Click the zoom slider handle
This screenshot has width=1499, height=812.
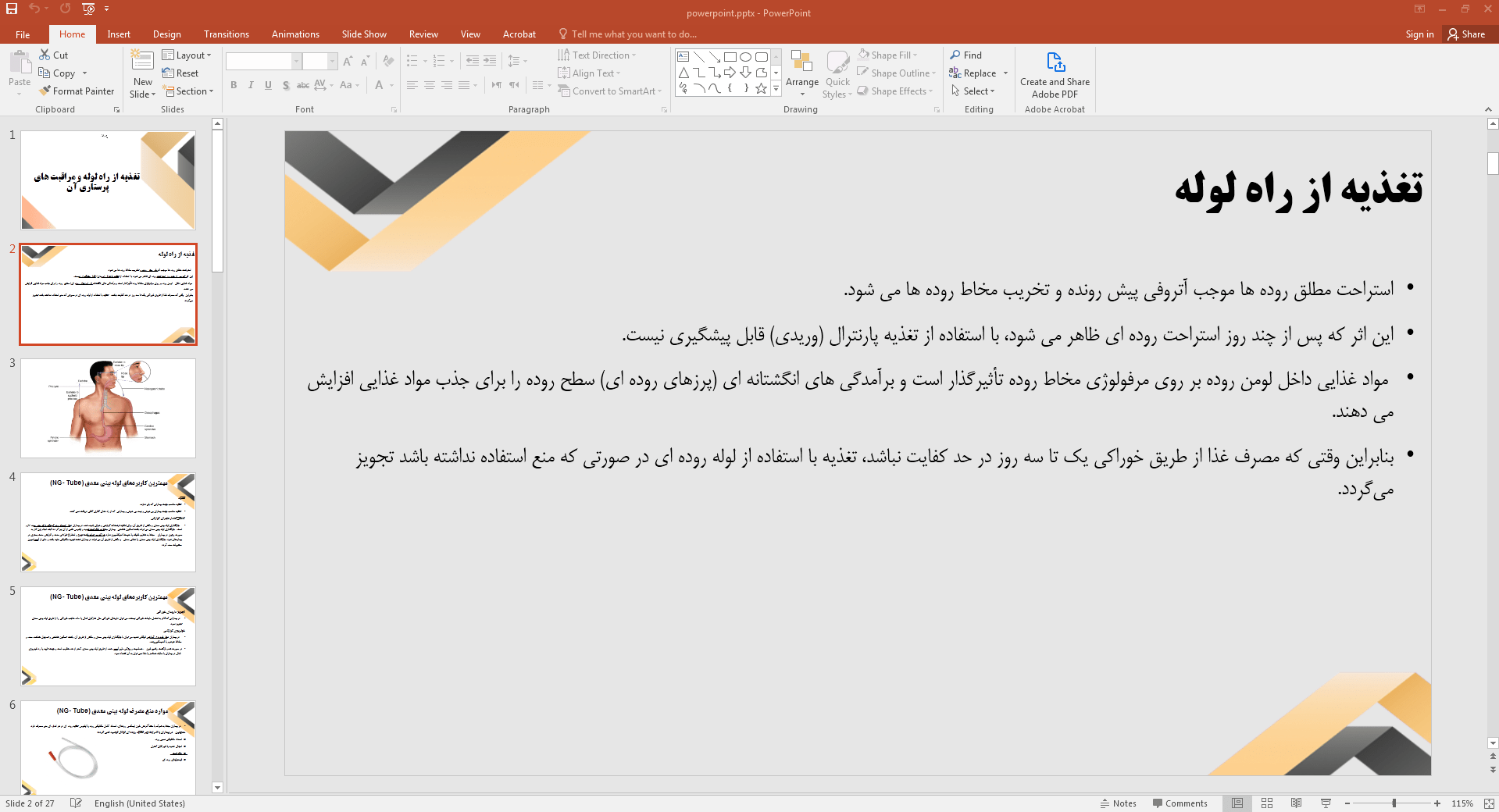point(1394,803)
